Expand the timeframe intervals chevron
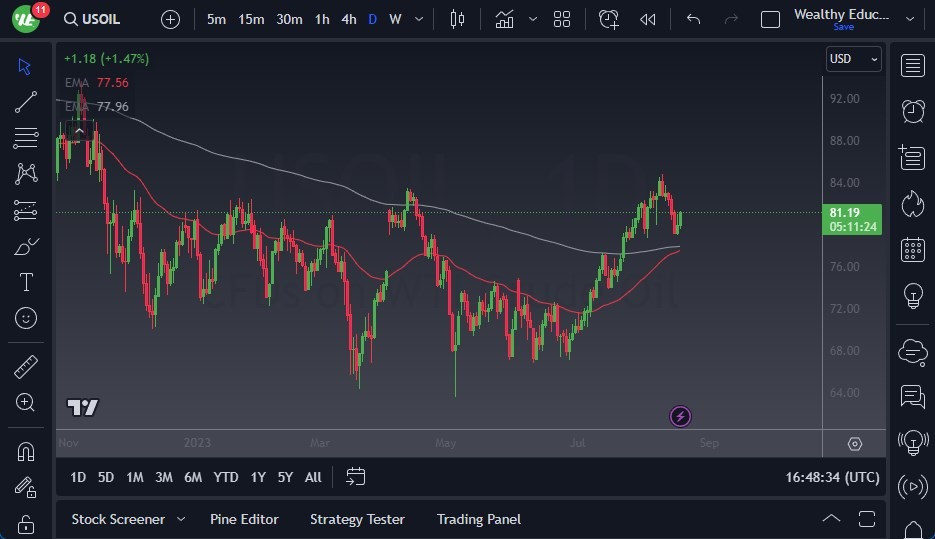The height and width of the screenshot is (539, 935). click(418, 19)
